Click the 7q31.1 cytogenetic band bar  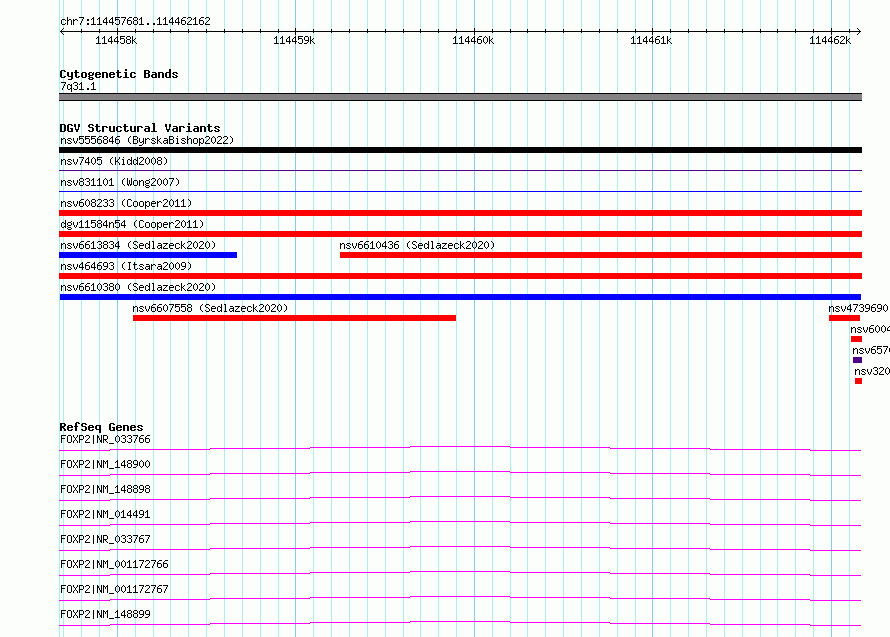(460, 97)
